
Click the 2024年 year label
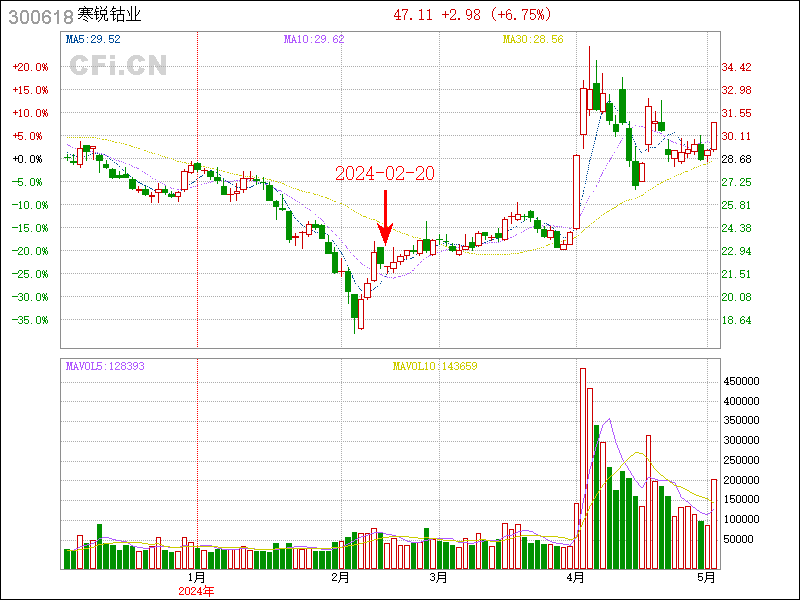click(197, 590)
